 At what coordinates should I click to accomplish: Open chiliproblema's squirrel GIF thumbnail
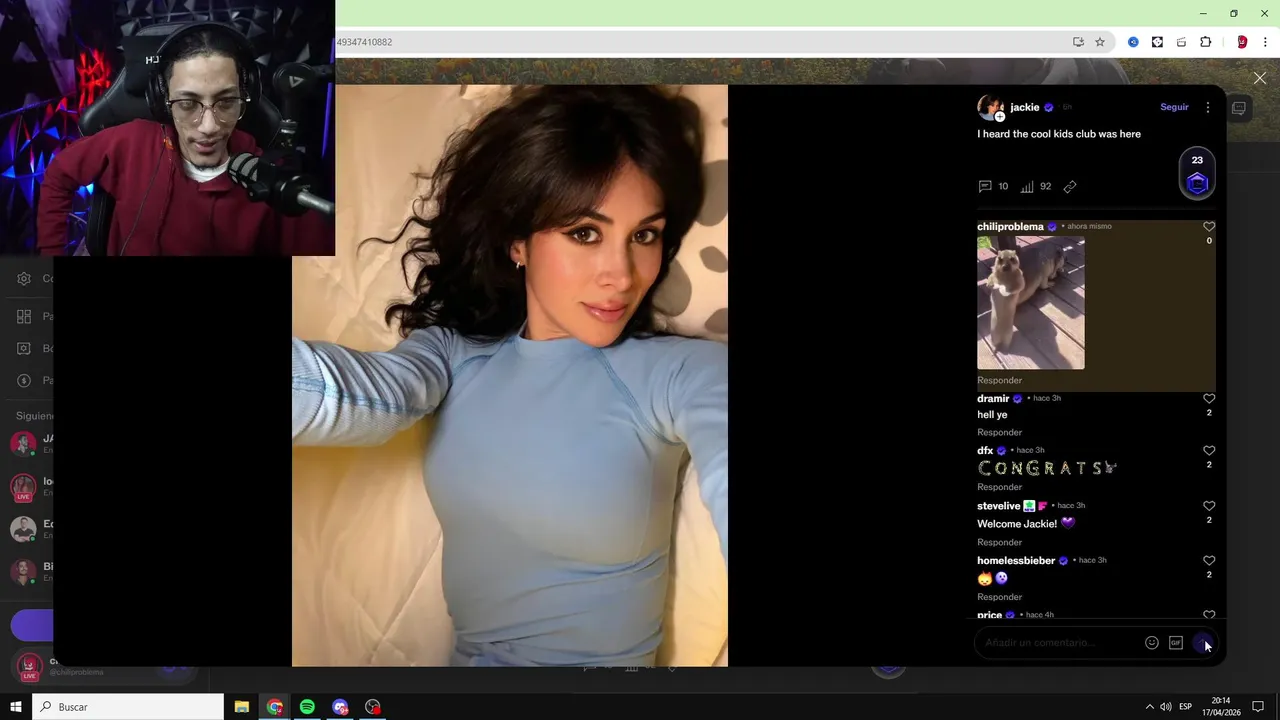pyautogui.click(x=1031, y=303)
